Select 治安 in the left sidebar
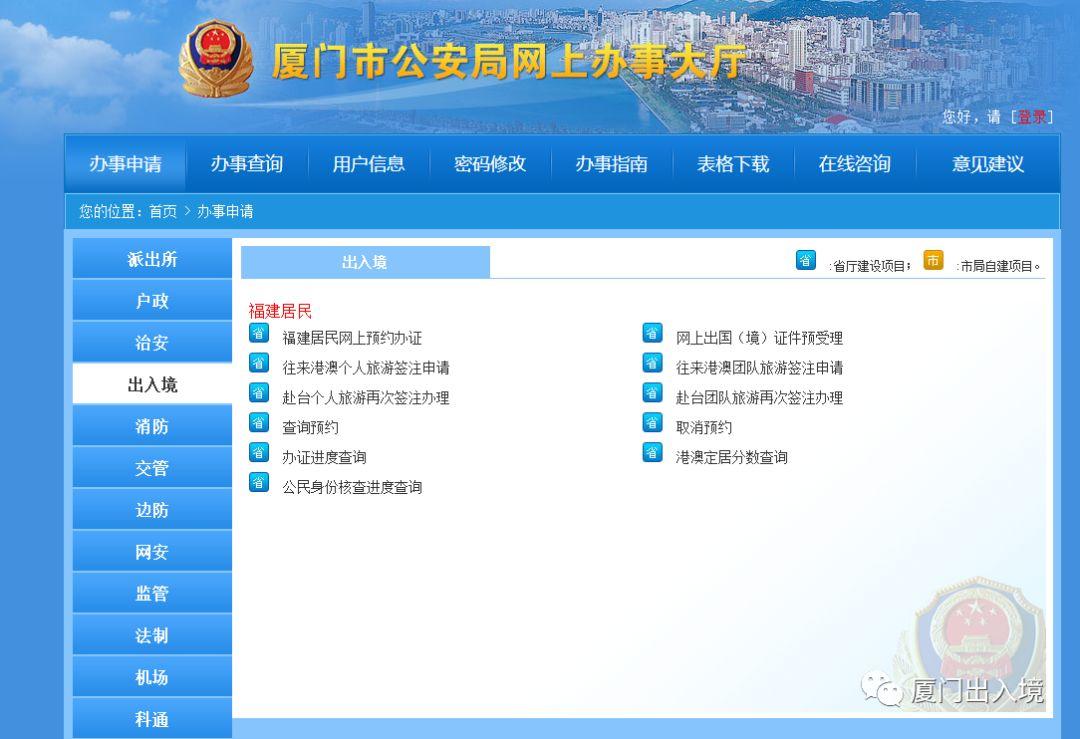1080x739 pixels. point(152,342)
